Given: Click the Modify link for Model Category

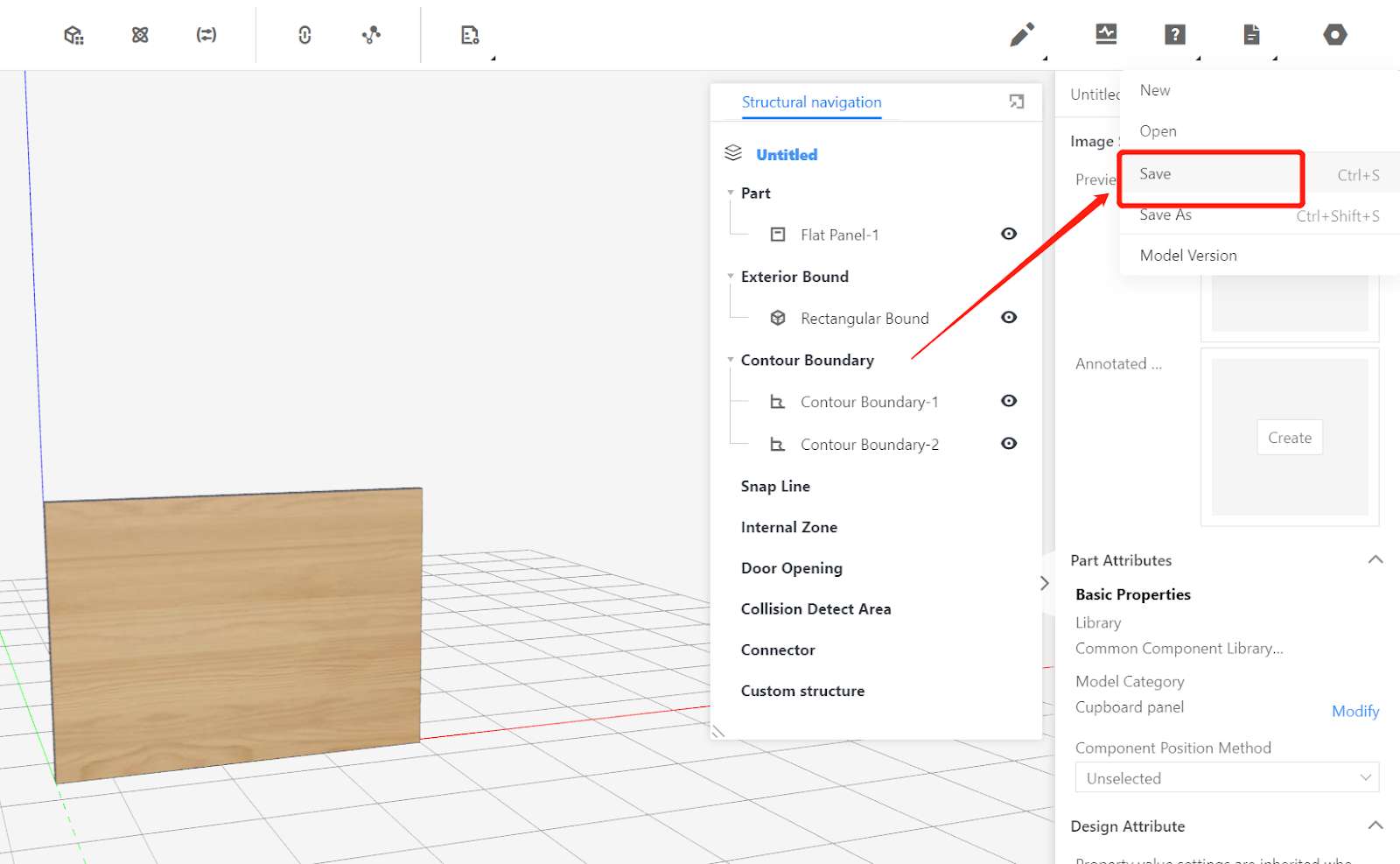Looking at the screenshot, I should pyautogui.click(x=1354, y=711).
